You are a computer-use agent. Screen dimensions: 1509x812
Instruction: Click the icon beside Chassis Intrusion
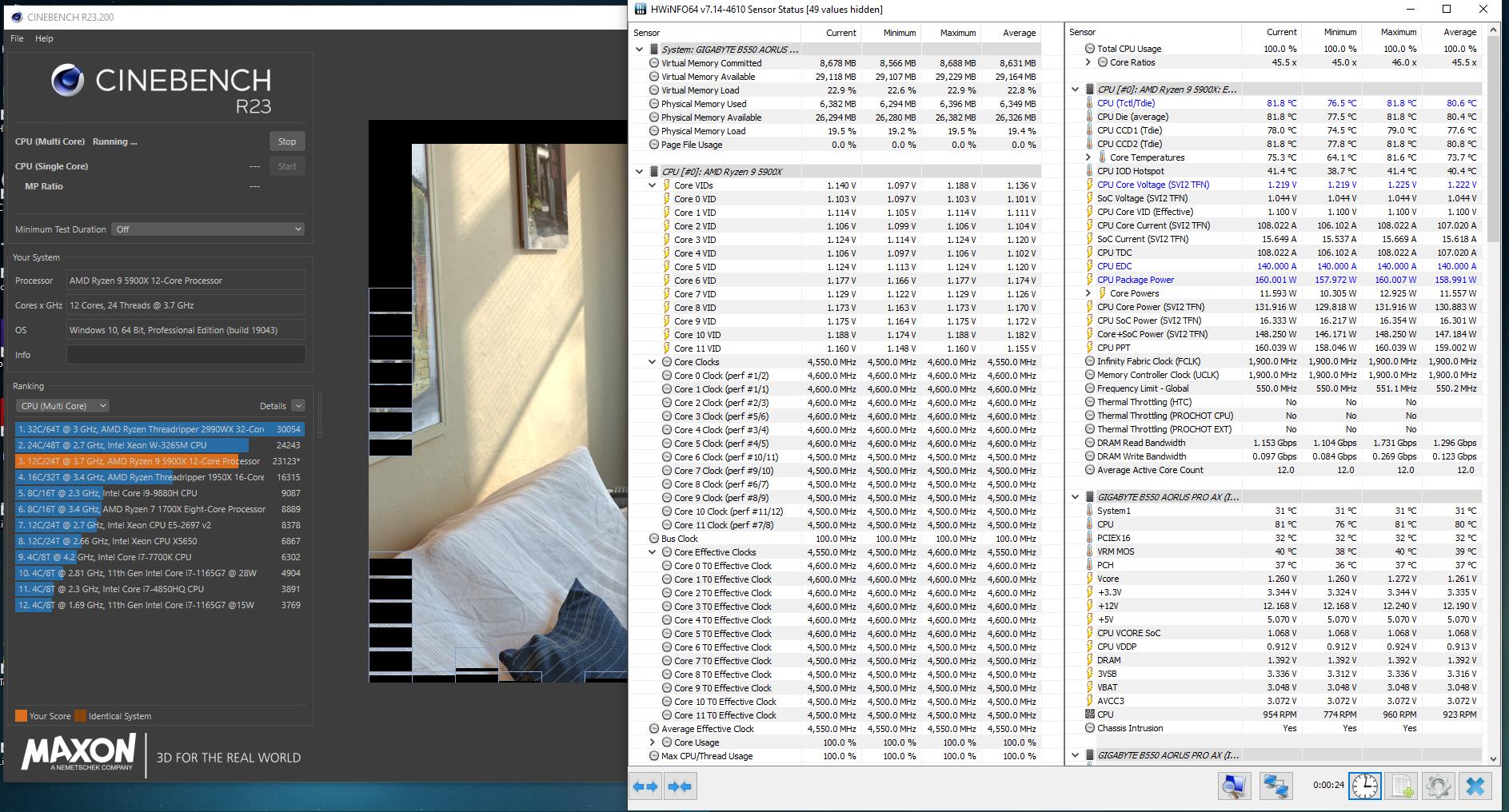point(1089,728)
